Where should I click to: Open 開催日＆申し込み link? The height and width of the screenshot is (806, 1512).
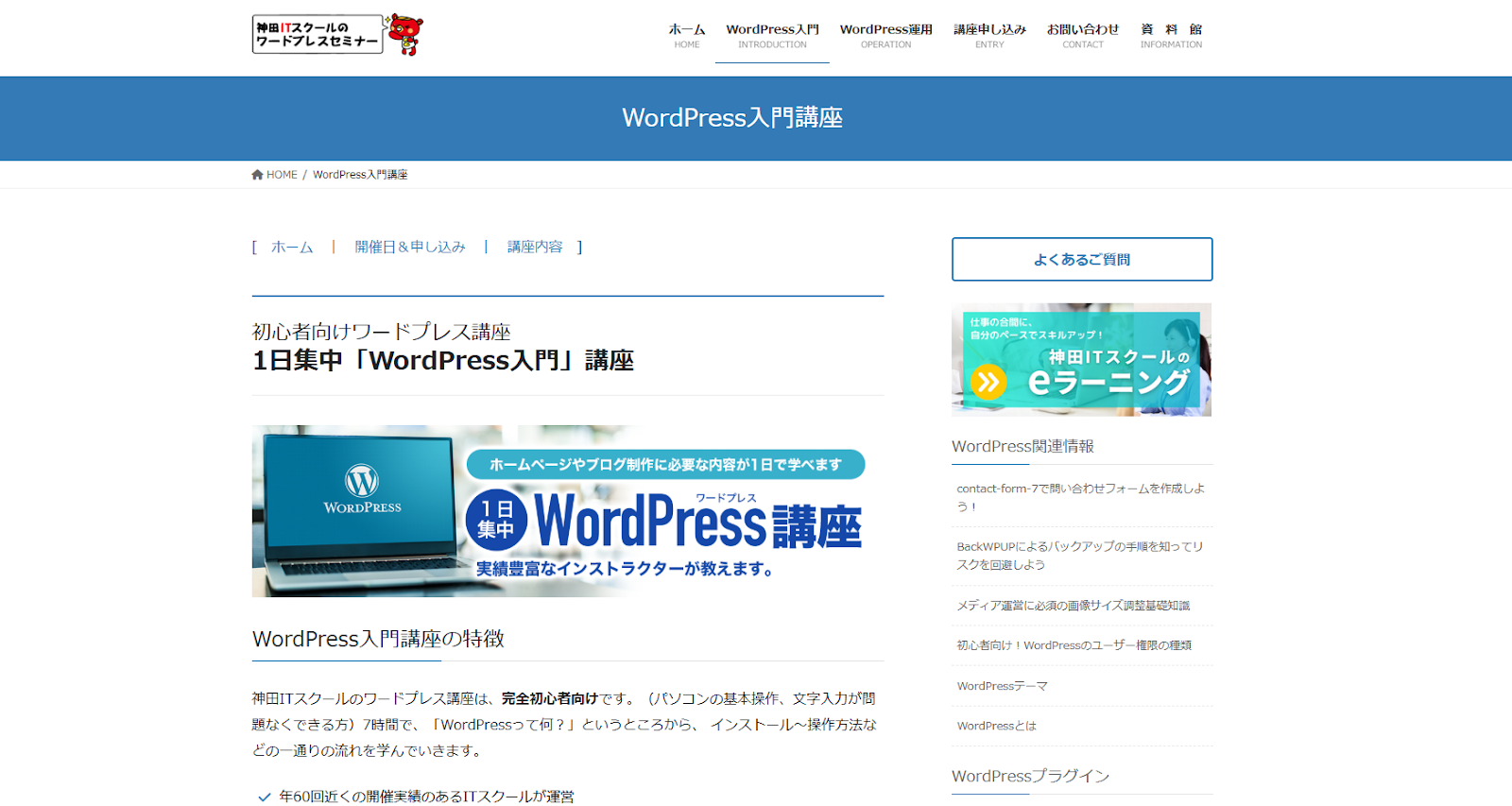pos(410,247)
